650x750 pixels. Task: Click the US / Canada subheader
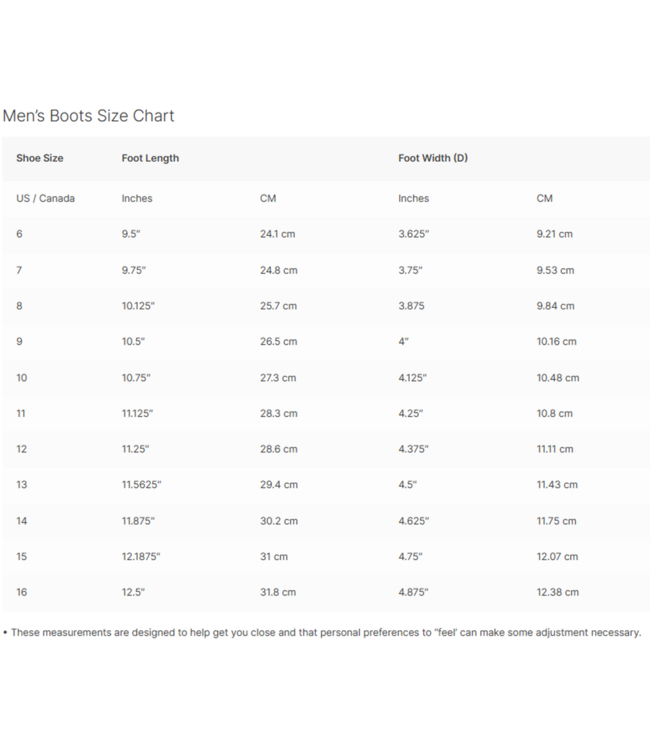pyautogui.click(x=45, y=198)
